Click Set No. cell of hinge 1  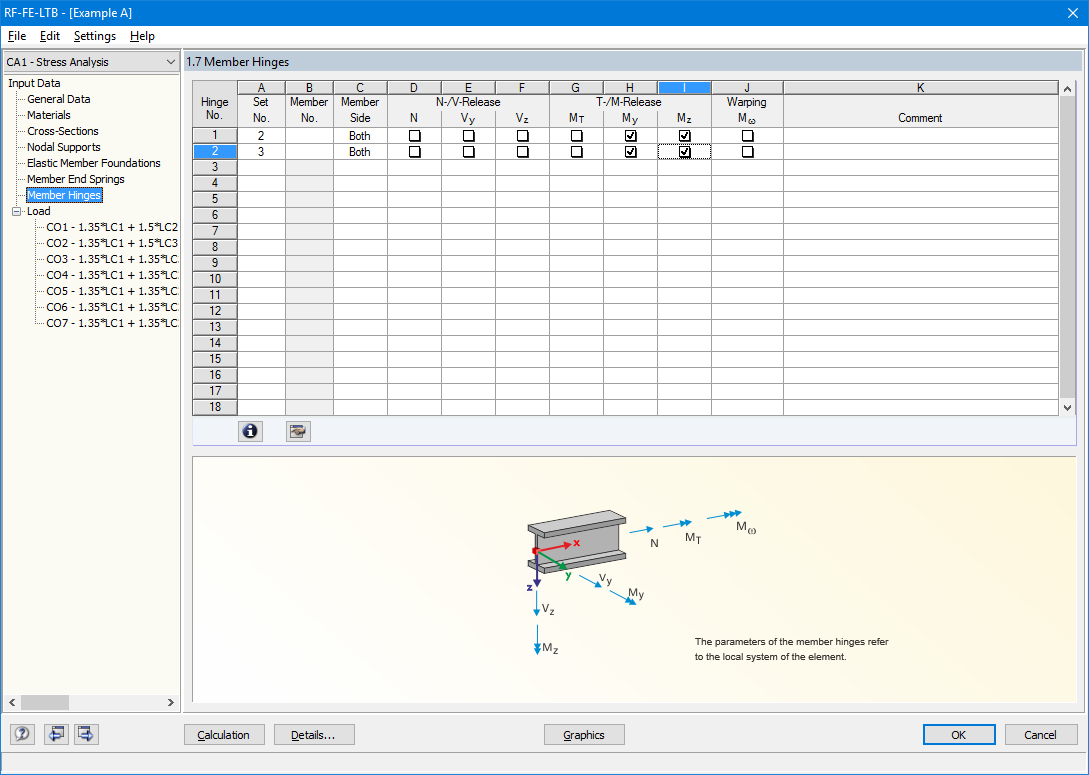tap(261, 135)
